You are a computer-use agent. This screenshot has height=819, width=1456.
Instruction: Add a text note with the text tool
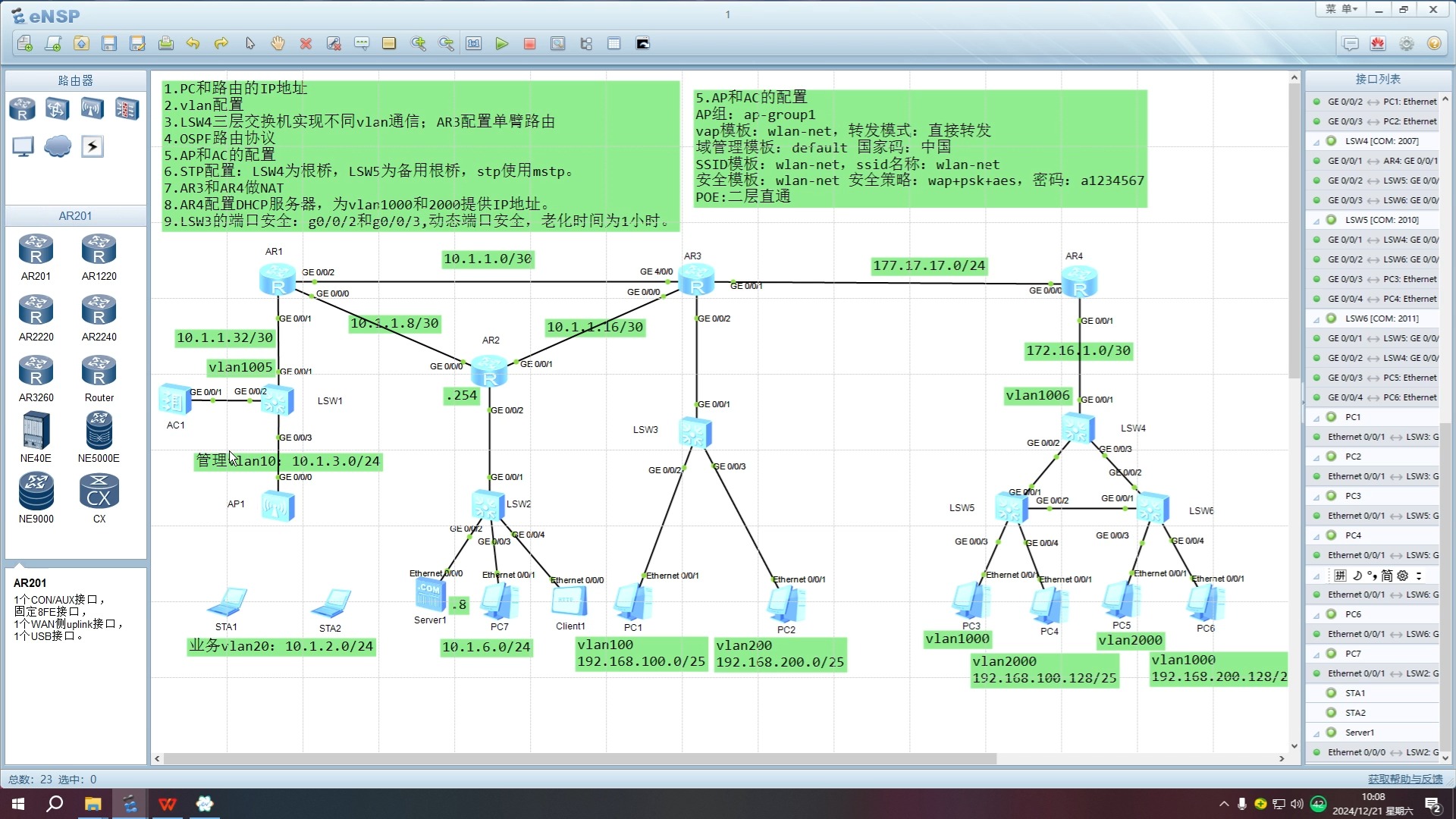pos(362,43)
